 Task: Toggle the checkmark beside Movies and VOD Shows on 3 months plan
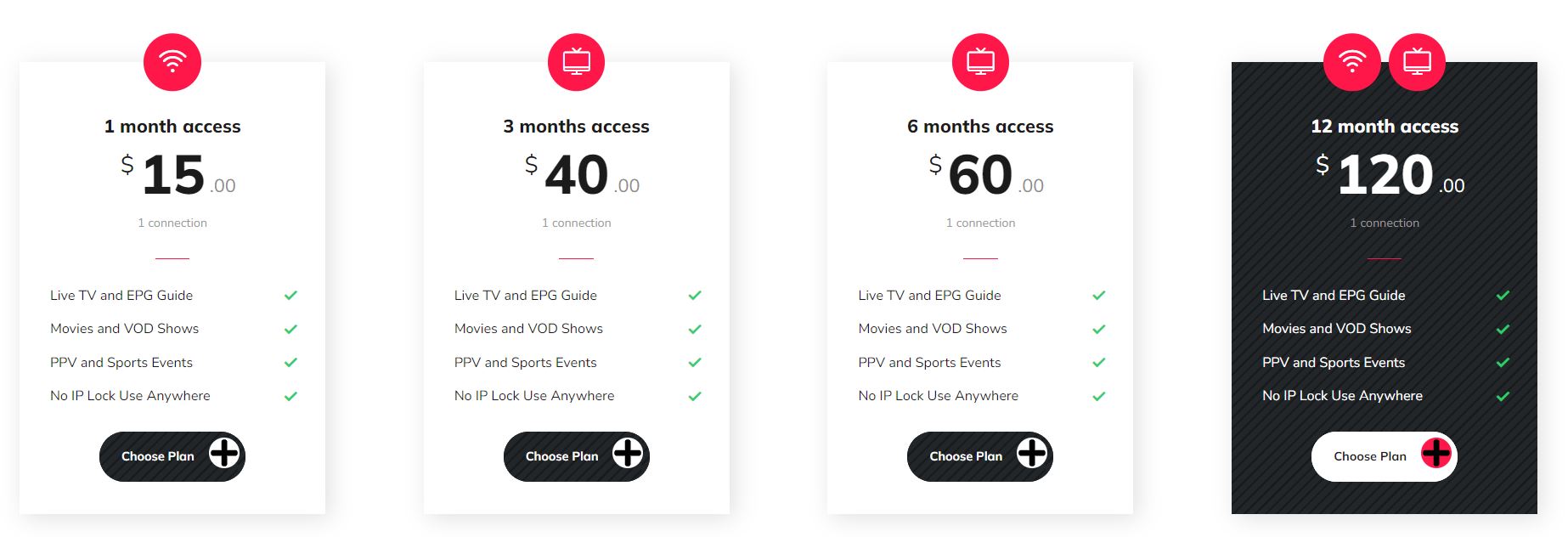pyautogui.click(x=694, y=328)
